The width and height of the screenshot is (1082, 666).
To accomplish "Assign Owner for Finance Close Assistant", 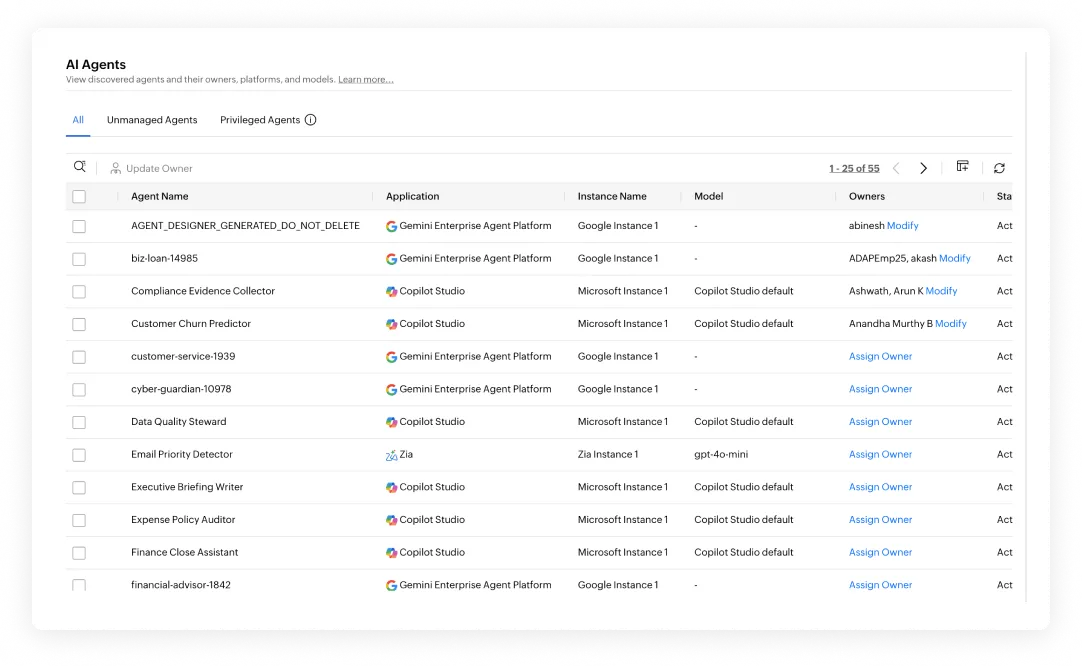I will pyautogui.click(x=881, y=552).
